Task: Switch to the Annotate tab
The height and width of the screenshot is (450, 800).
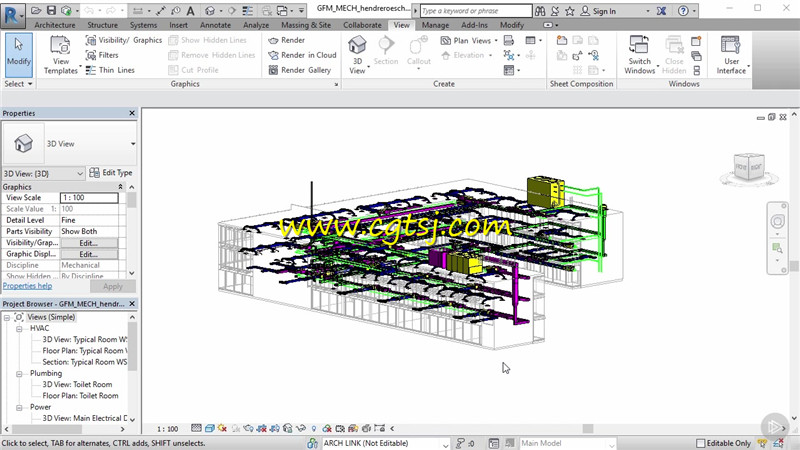Action: (x=215, y=25)
